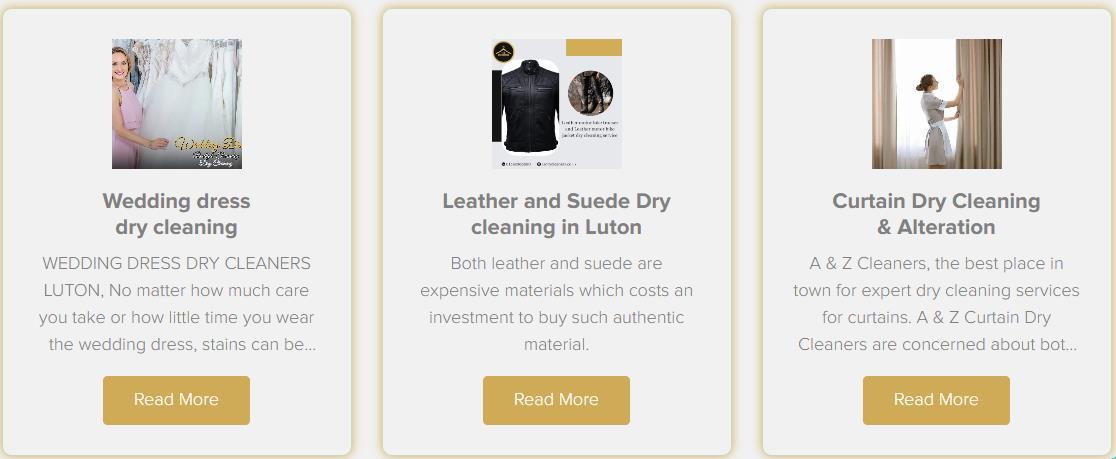Click small caption text inside leather image
The width and height of the screenshot is (1116, 459).
(x=589, y=128)
